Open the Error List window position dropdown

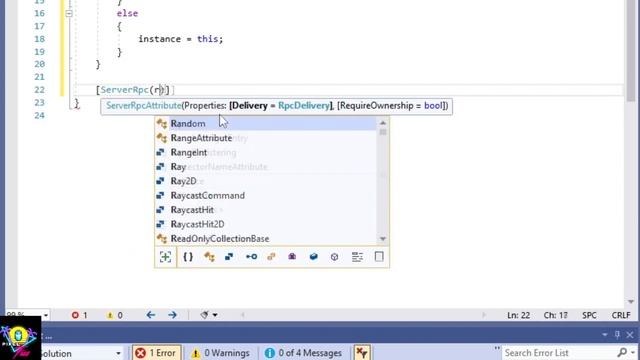(605, 335)
